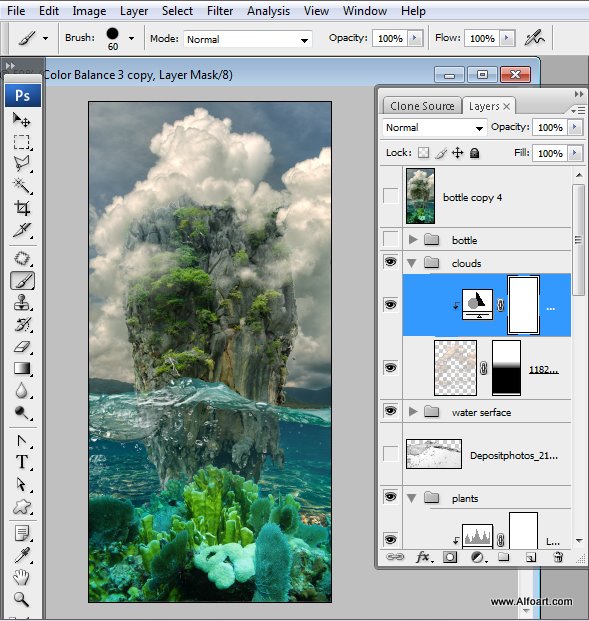Open the Filter menu
This screenshot has height=621, width=589.
[220, 11]
